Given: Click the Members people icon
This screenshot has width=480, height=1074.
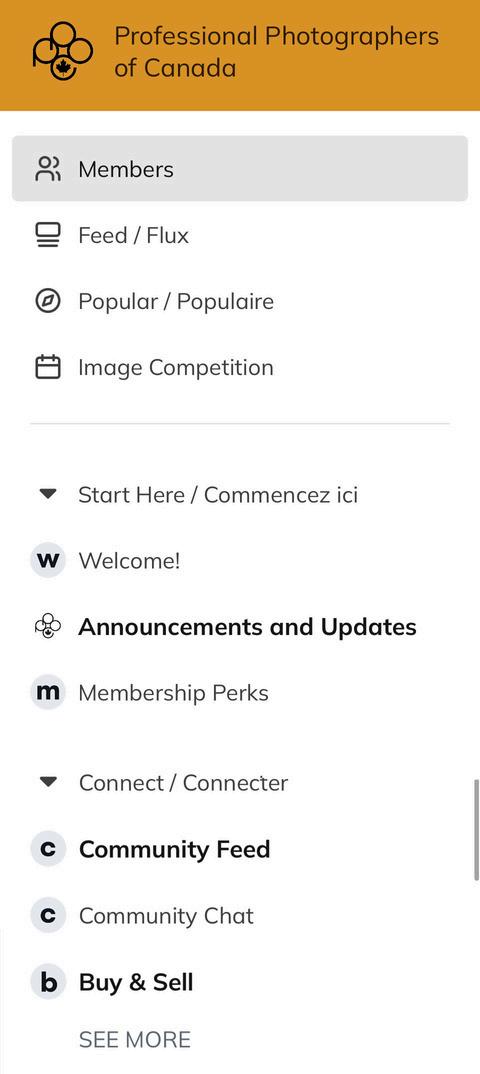Looking at the screenshot, I should (x=48, y=169).
